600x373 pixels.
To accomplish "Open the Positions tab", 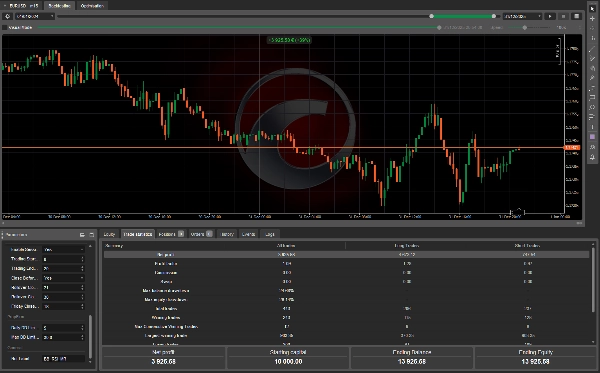I will point(171,234).
